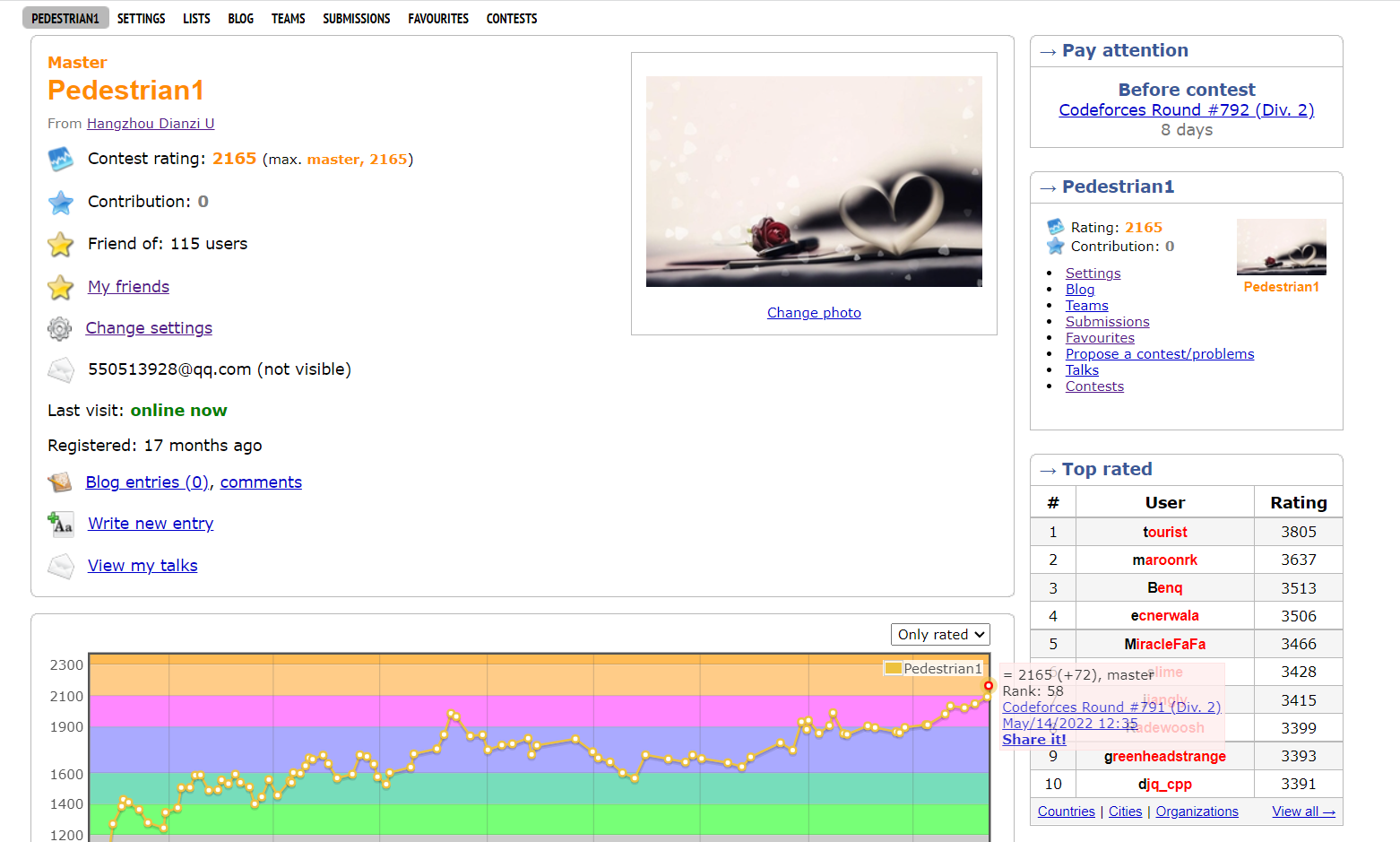
Task: Switch to the CONTESTS tab
Action: click(x=511, y=19)
